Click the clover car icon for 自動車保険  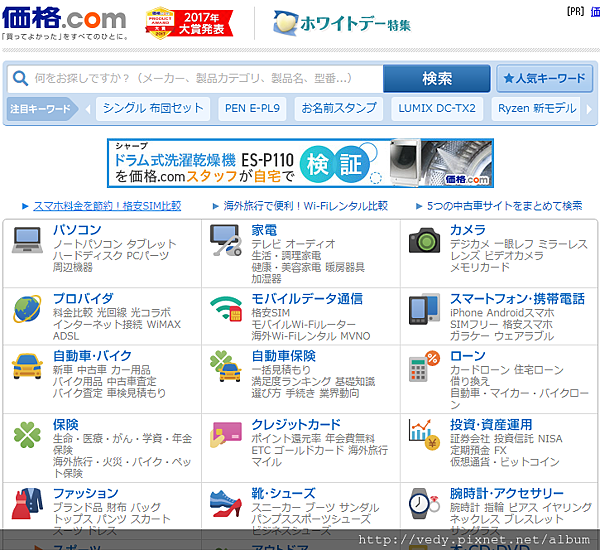(226, 366)
